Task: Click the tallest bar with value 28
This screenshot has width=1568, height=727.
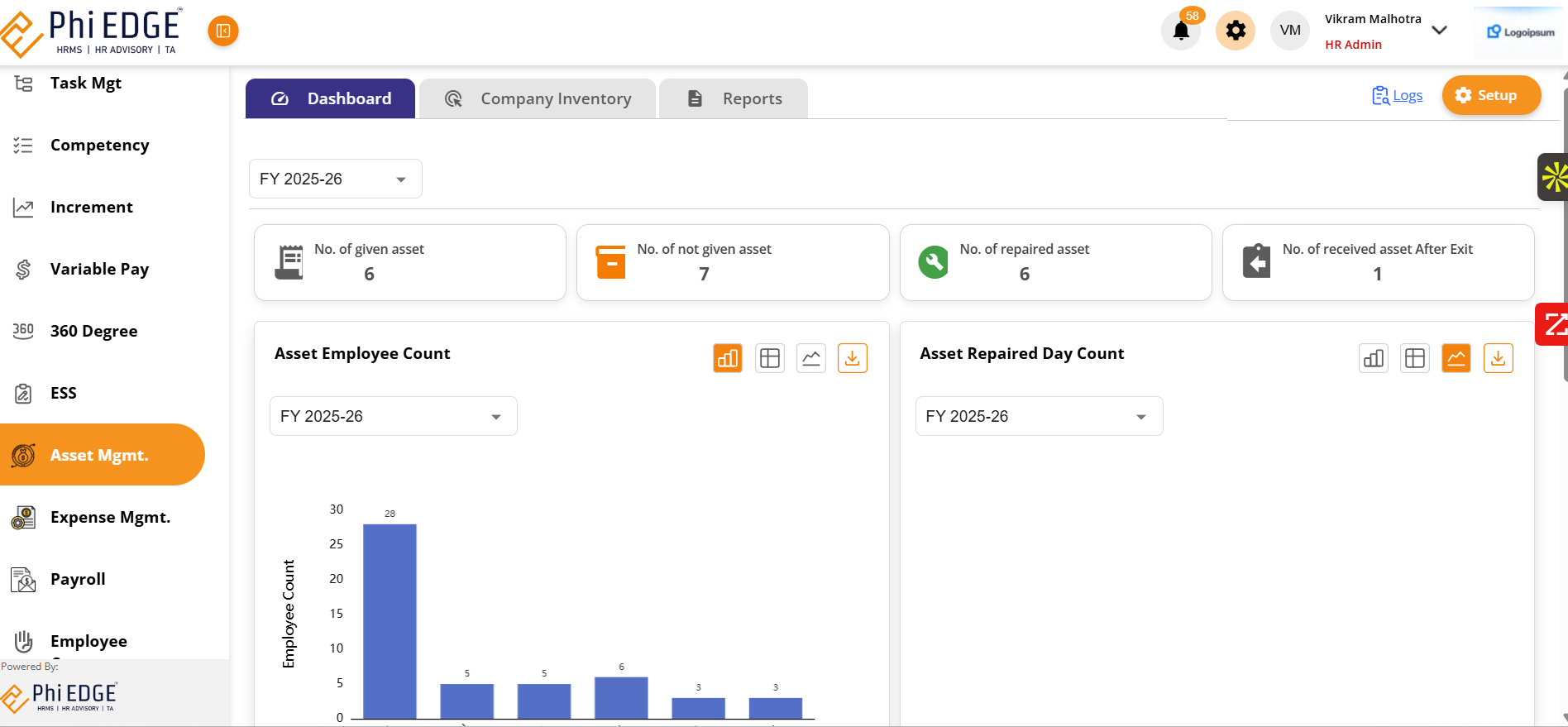Action: click(x=390, y=620)
